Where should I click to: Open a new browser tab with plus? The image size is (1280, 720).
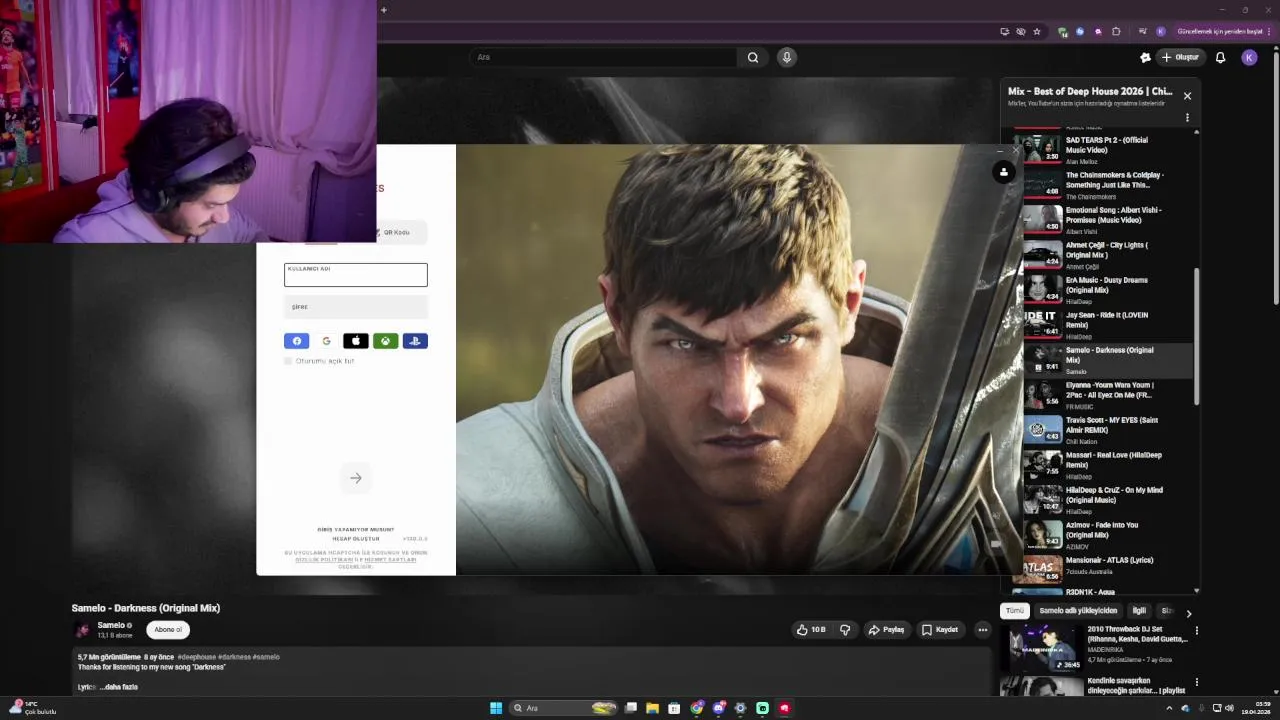pyautogui.click(x=383, y=10)
